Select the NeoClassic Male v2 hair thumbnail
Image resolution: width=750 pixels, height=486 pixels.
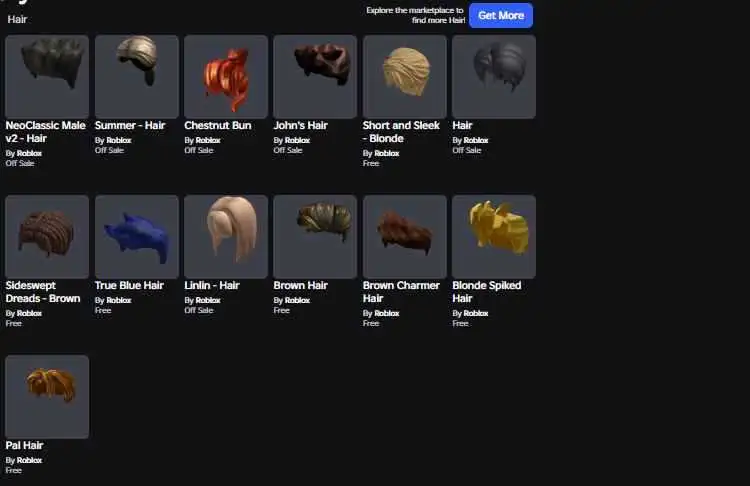[47, 77]
